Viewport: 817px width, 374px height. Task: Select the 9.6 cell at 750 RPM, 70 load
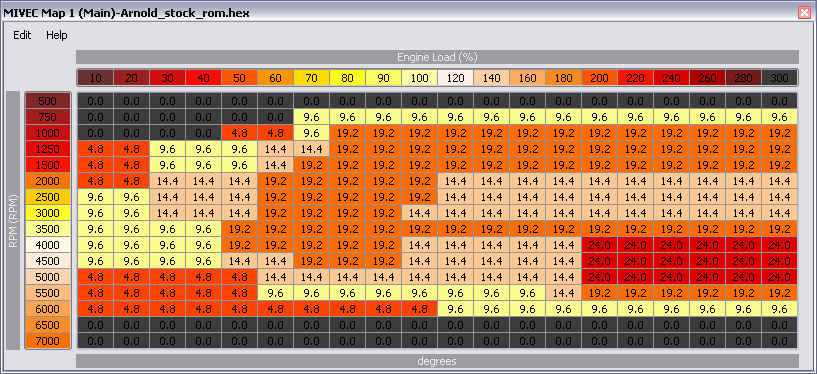pyautogui.click(x=311, y=117)
